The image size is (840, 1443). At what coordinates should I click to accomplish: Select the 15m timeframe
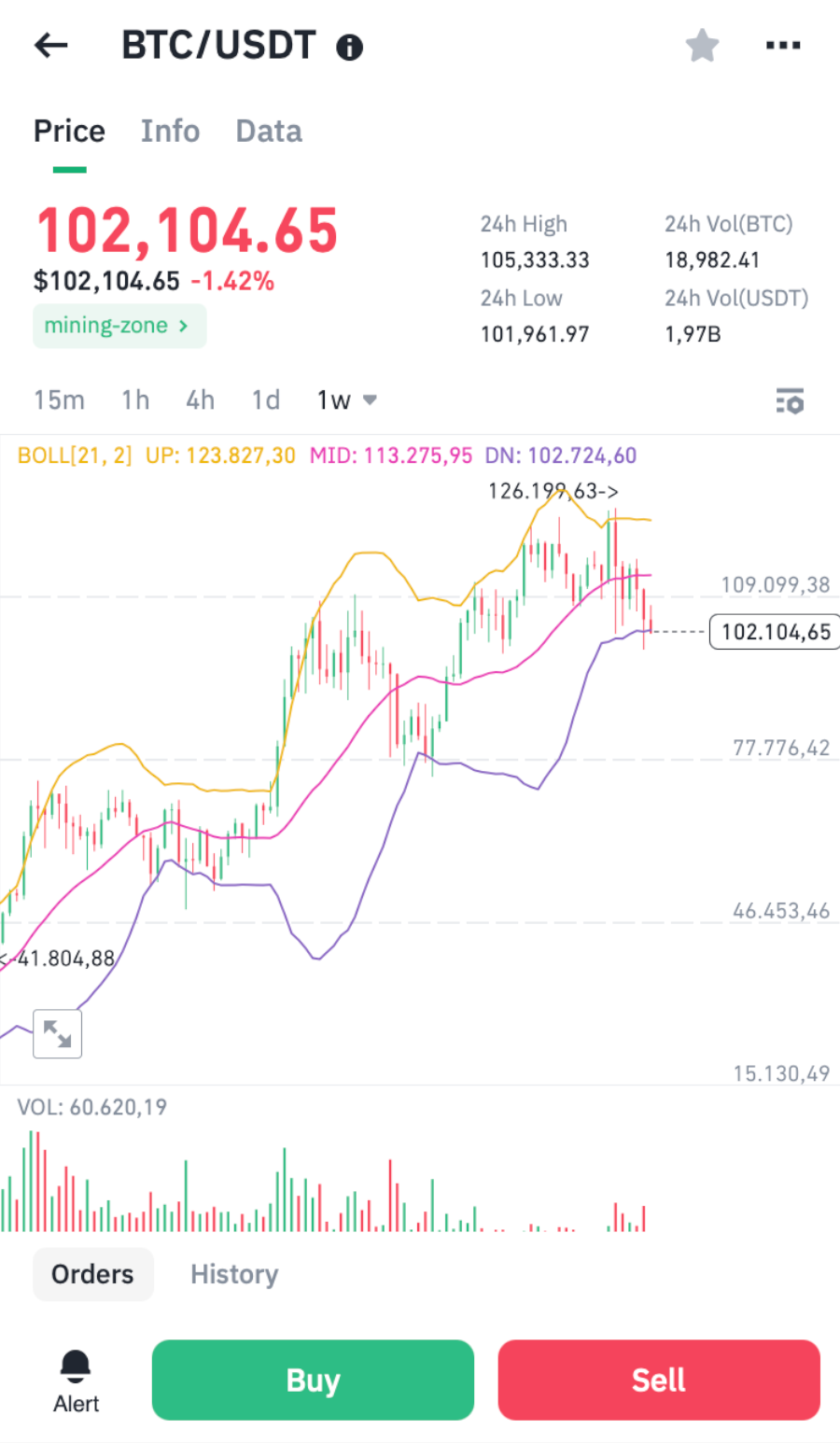coord(59,400)
